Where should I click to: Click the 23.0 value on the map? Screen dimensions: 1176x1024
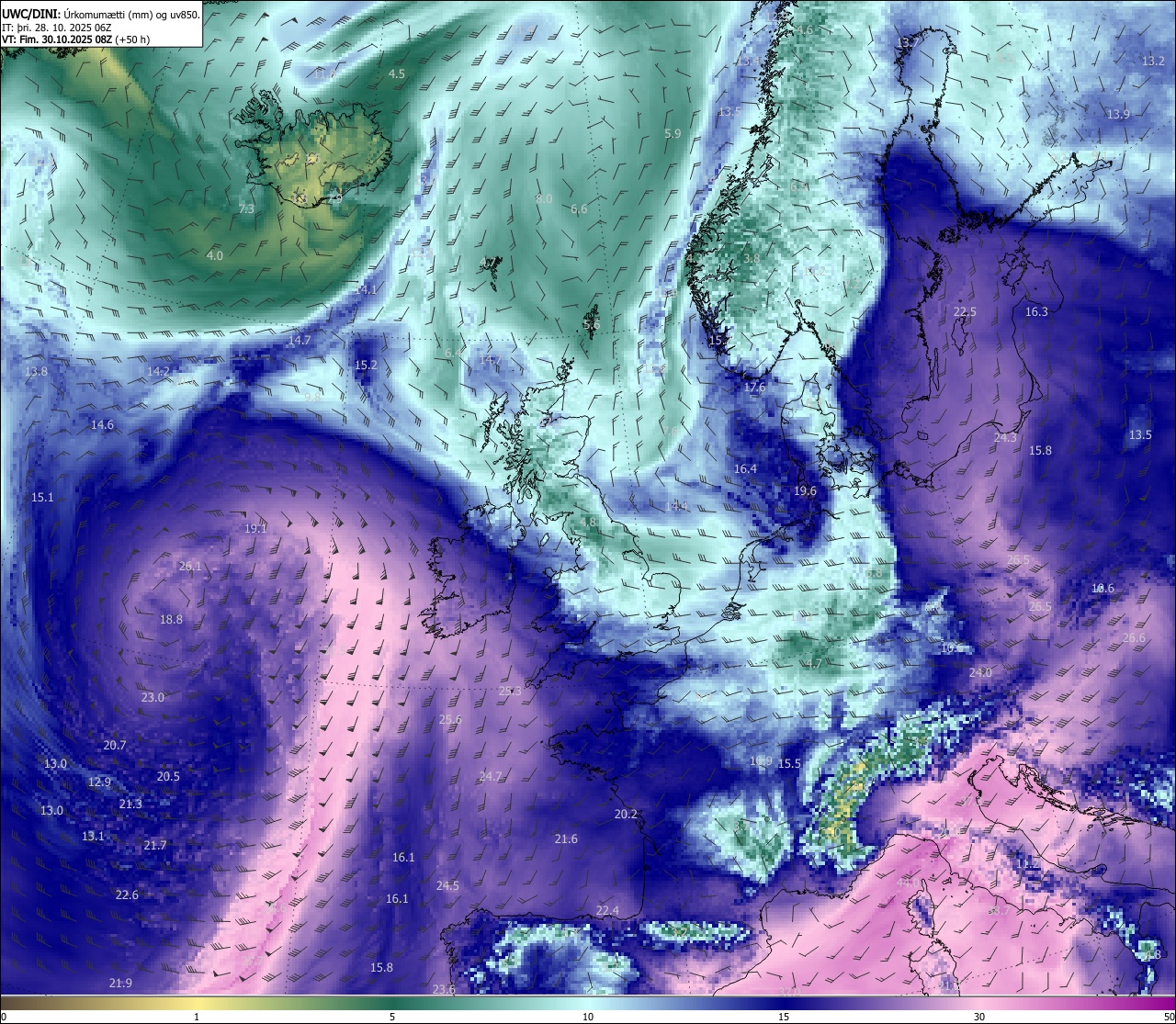153,698
